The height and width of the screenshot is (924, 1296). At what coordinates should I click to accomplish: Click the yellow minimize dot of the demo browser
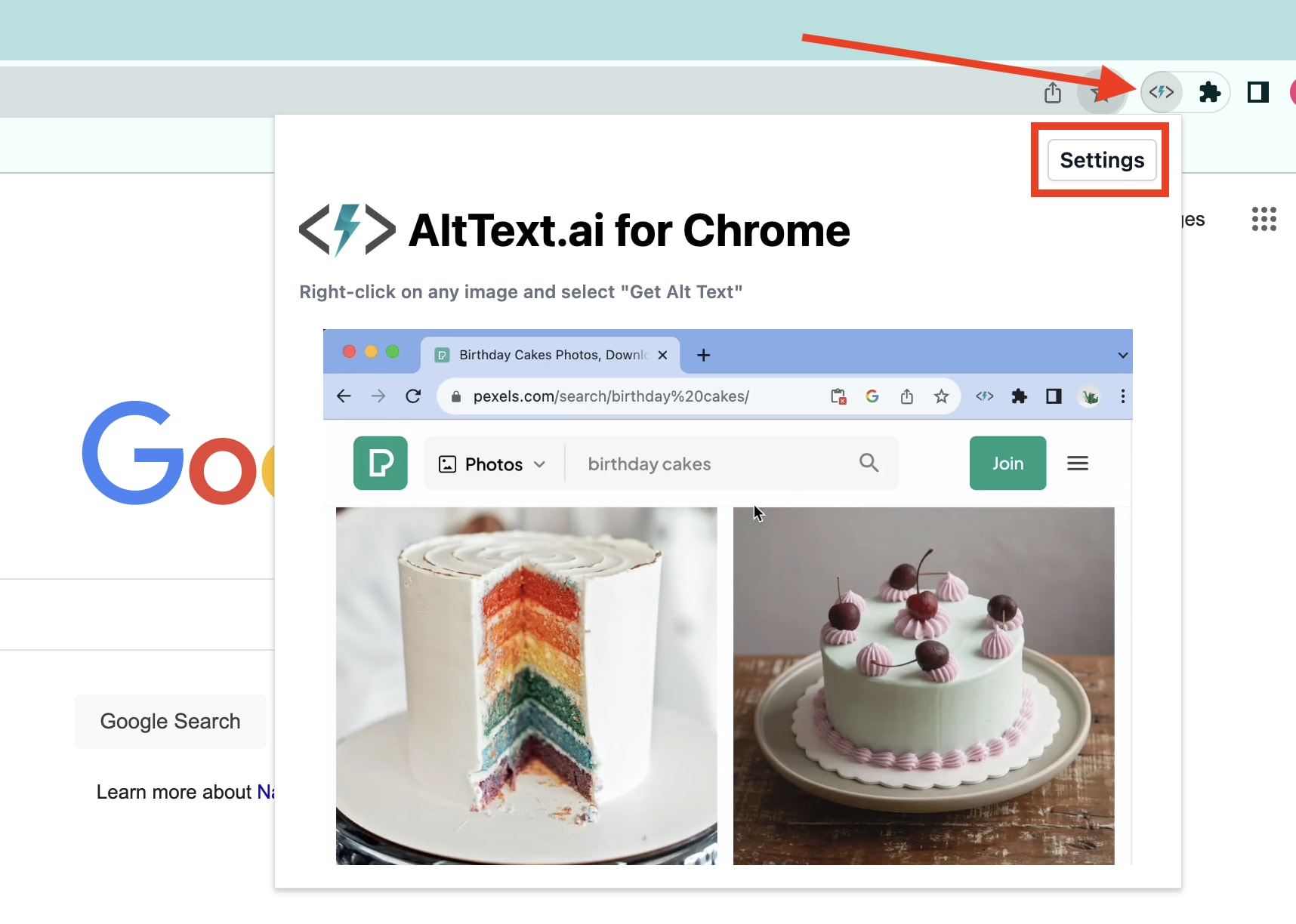[371, 352]
